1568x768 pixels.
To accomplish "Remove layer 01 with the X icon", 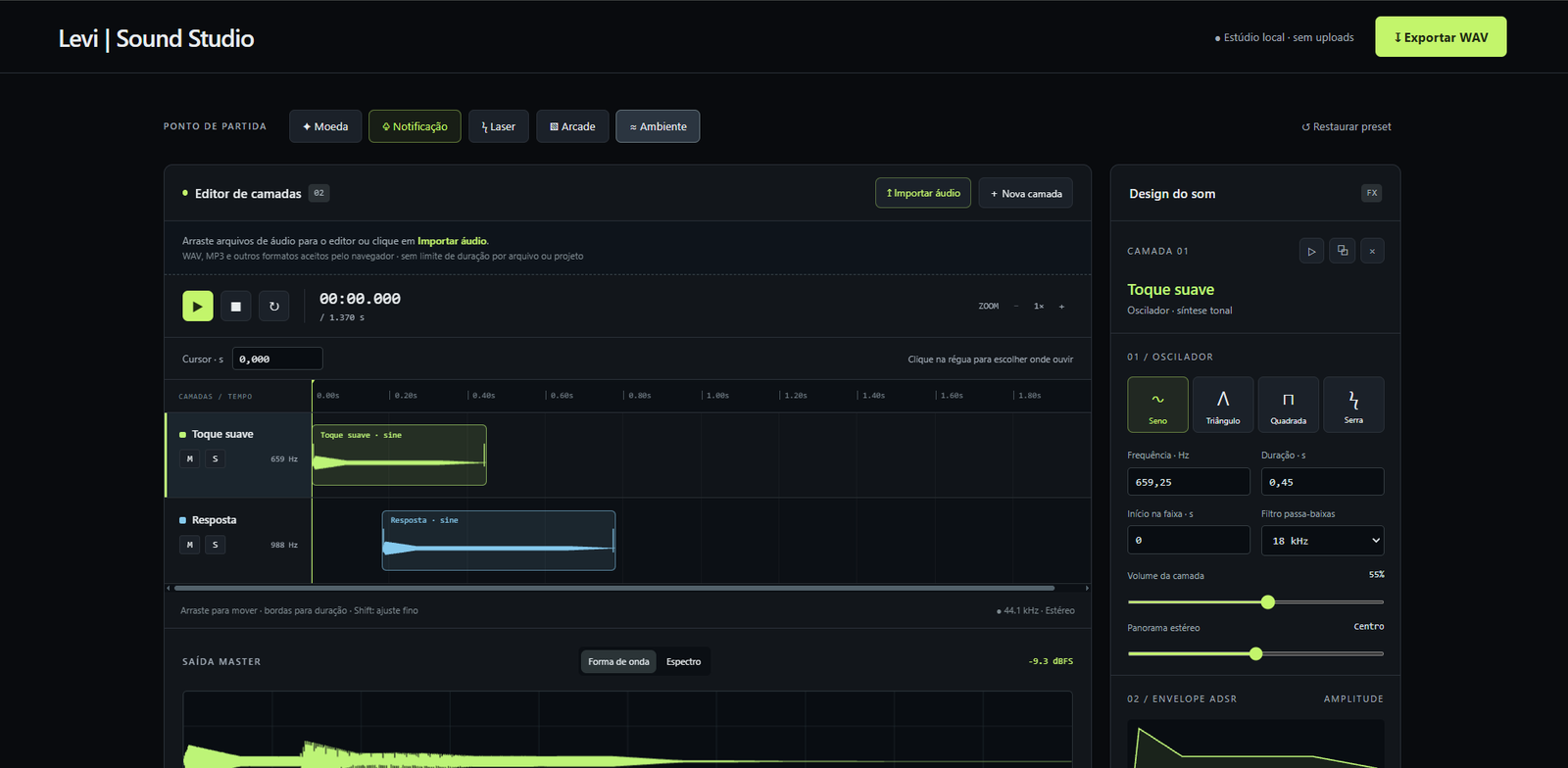I will (1372, 251).
